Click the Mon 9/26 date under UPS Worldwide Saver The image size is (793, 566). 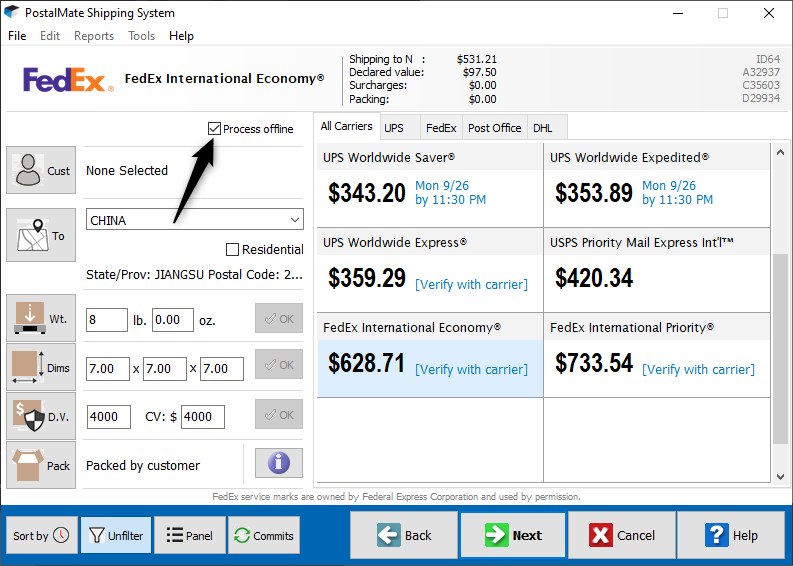point(442,186)
